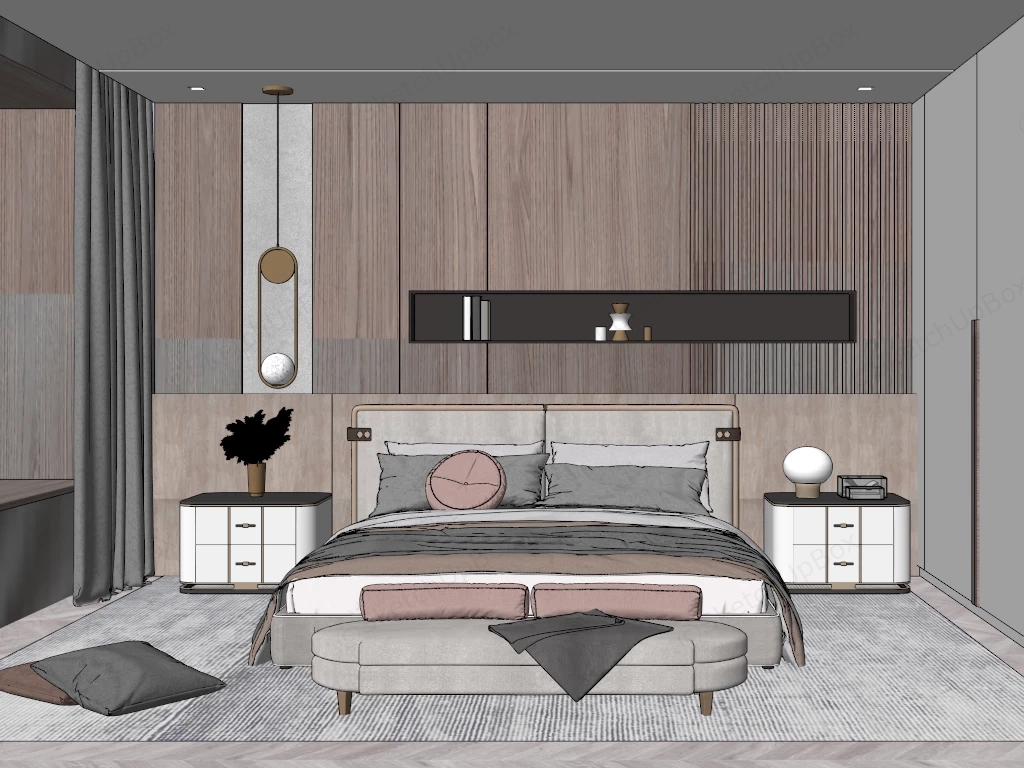This screenshot has height=768, width=1024.
Task: Select the table lamp on right nightstand
Action: pyautogui.click(x=808, y=465)
